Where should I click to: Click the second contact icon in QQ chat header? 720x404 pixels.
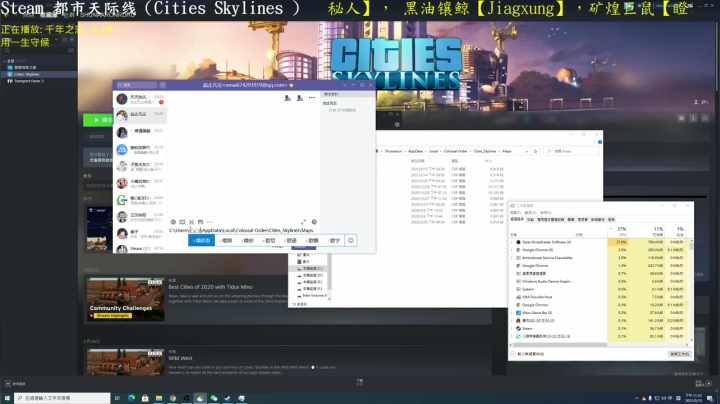tap(300, 98)
